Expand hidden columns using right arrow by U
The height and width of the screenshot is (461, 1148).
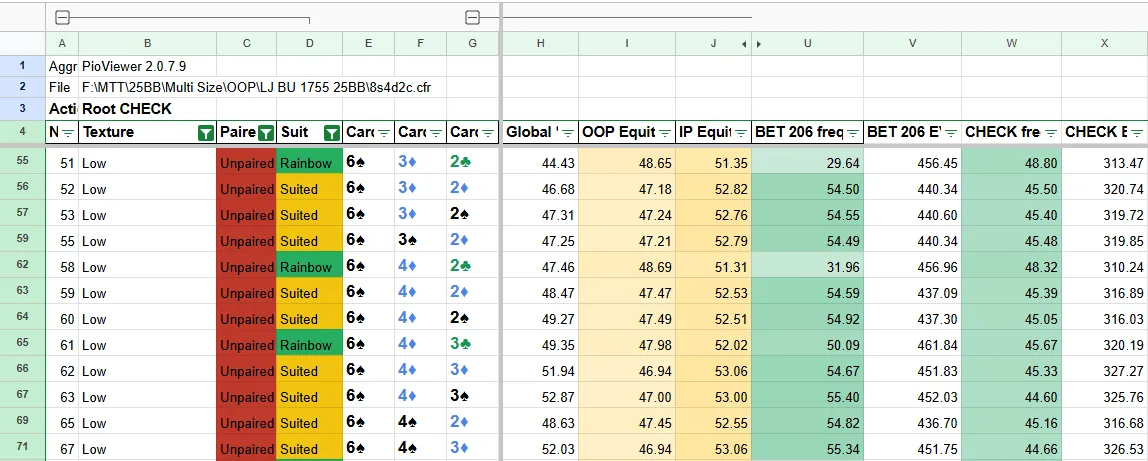pos(759,44)
